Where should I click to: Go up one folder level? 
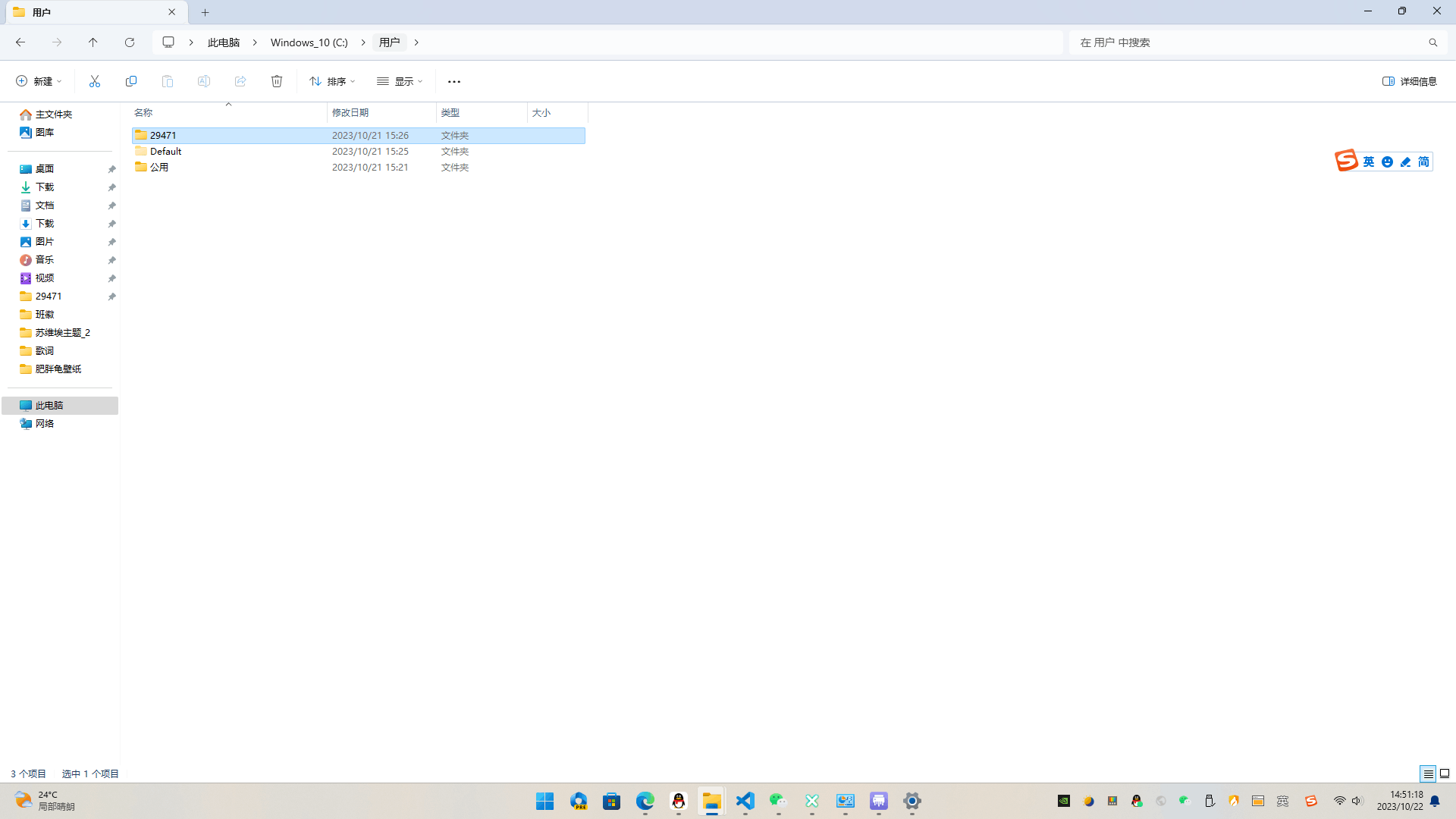(93, 42)
